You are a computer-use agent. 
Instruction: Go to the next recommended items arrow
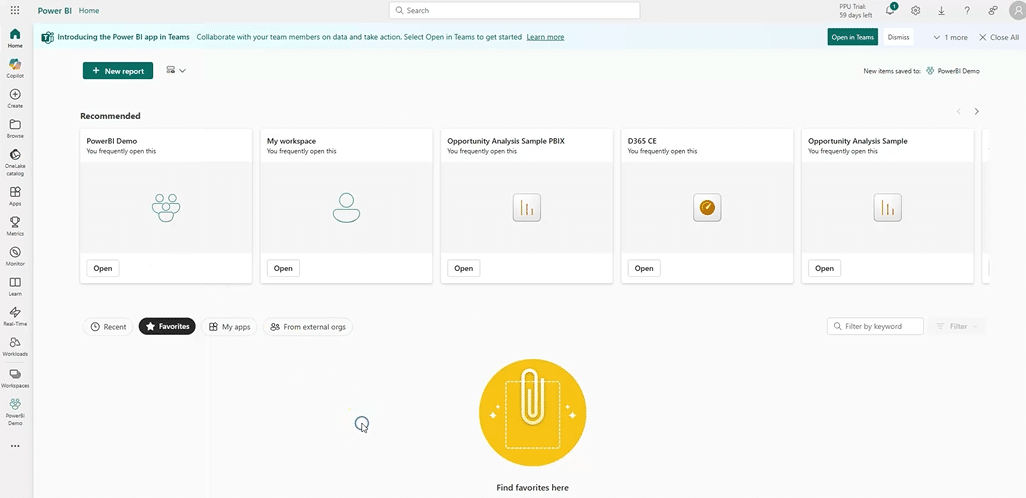(x=976, y=111)
